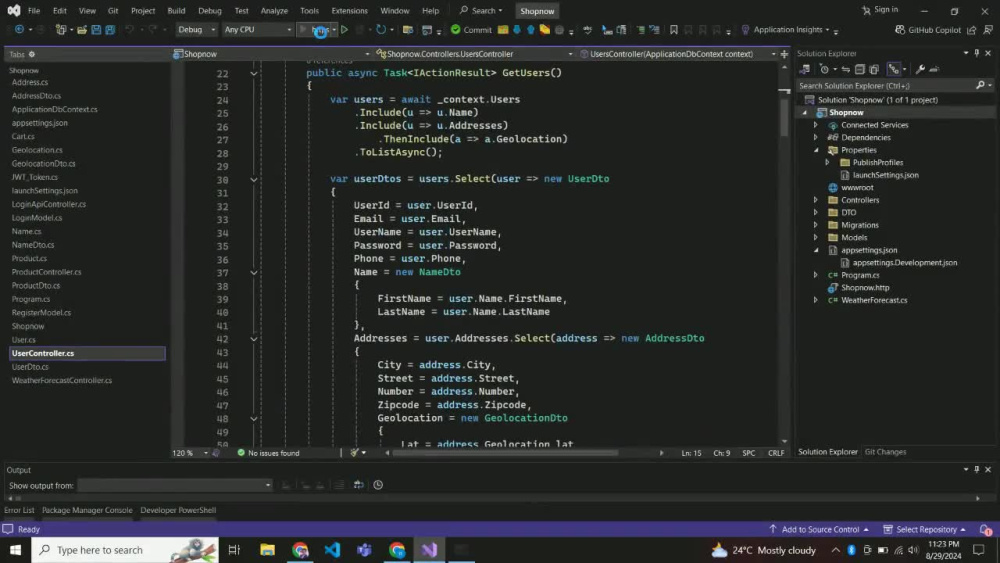Pin the Solution Explorer panel with pushpin

tap(976, 53)
